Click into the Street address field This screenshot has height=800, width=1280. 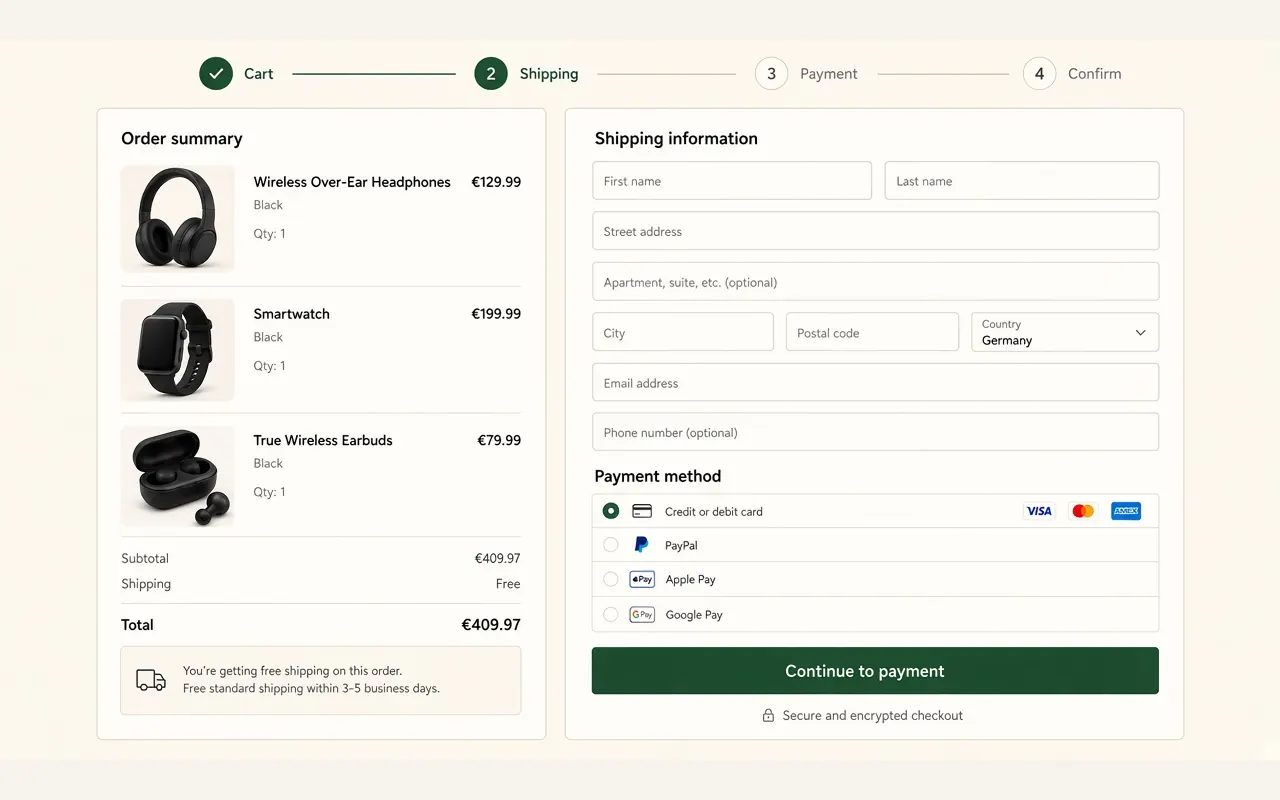[876, 231]
